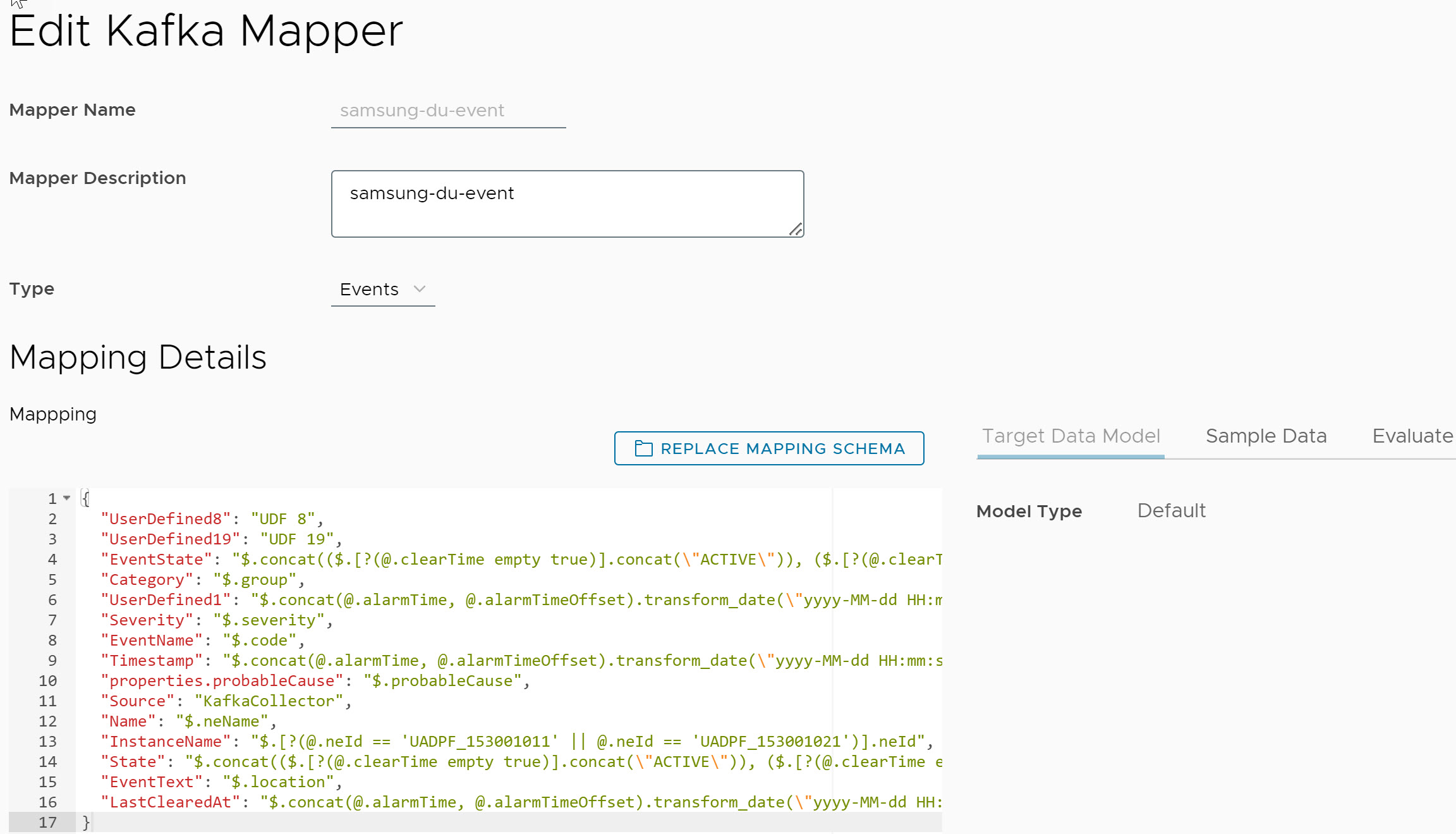This screenshot has width=1456, height=834.
Task: Click the "UserDefined8" key on line 2
Action: click(x=166, y=519)
